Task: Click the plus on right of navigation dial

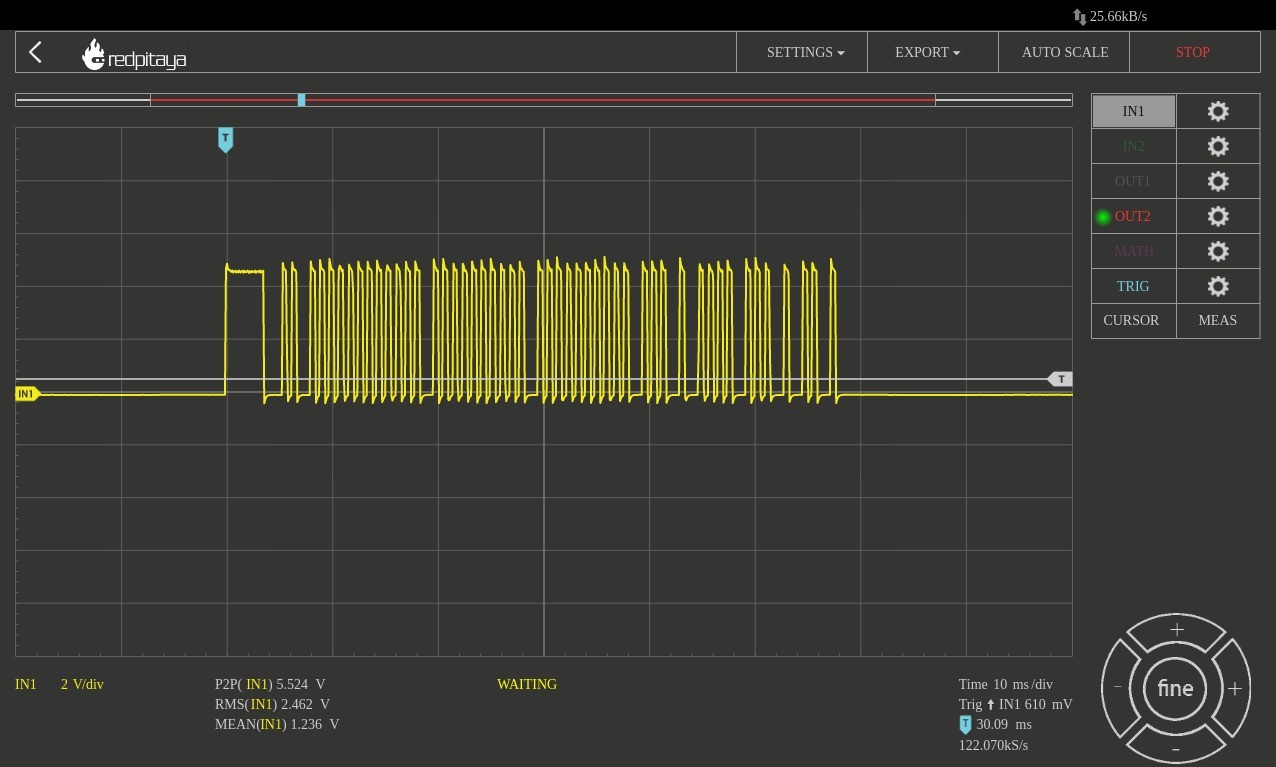Action: pos(1234,688)
